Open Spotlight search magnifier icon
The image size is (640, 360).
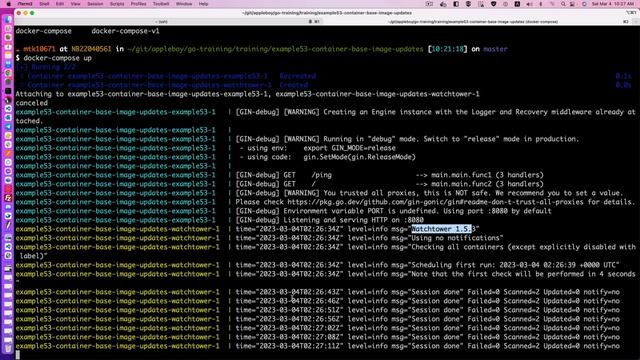coord(563,4)
